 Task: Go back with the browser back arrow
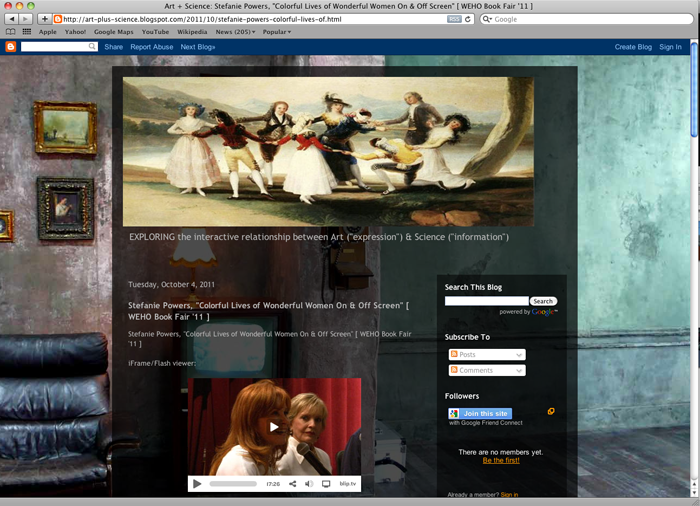(x=12, y=19)
